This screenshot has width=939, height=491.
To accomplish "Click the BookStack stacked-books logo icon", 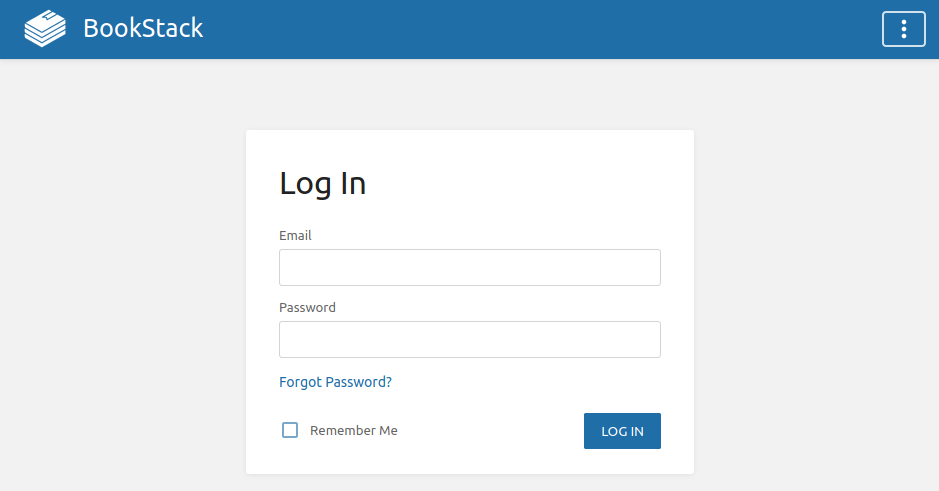I will click(45, 28).
